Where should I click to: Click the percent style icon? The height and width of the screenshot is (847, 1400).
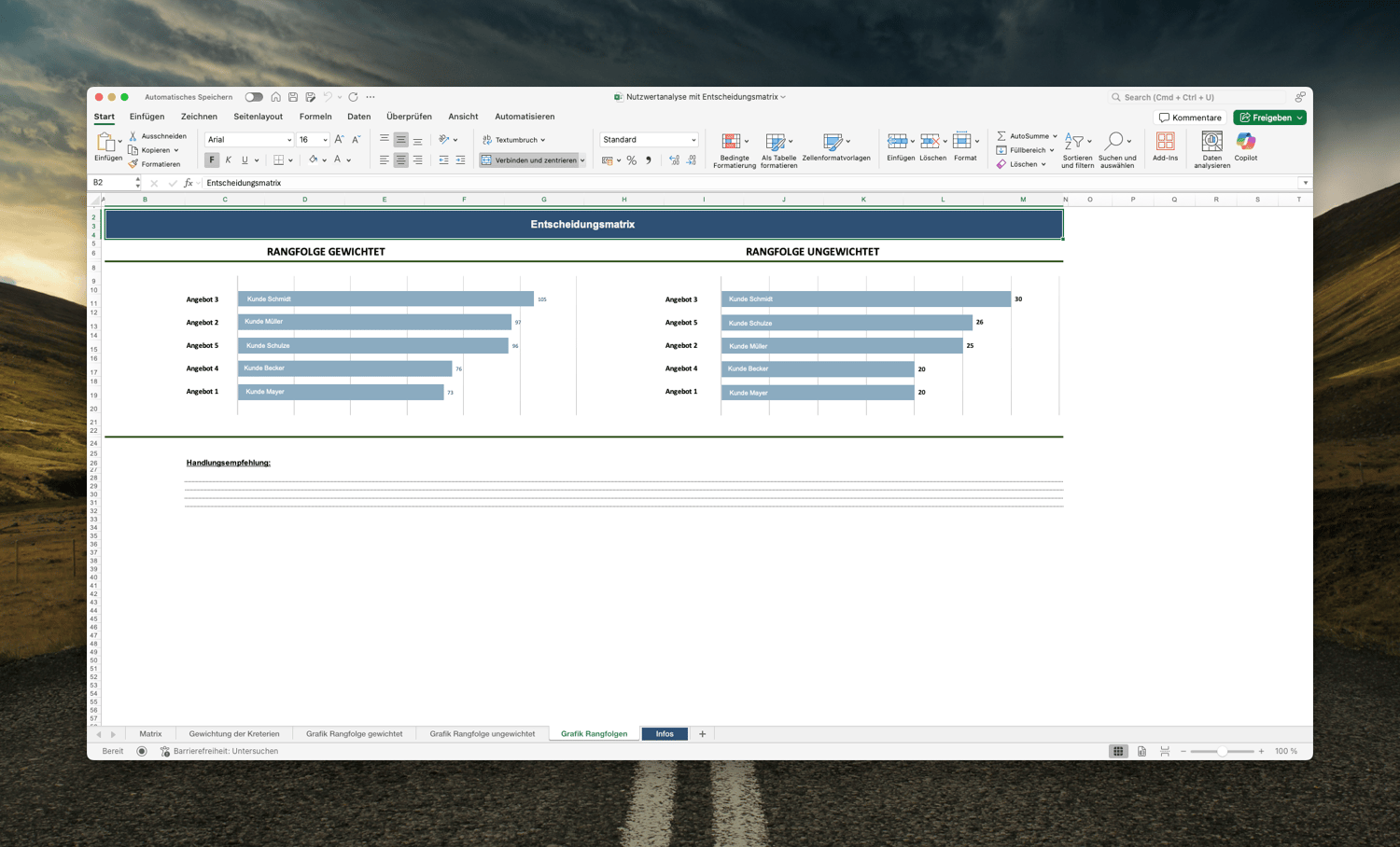(632, 160)
